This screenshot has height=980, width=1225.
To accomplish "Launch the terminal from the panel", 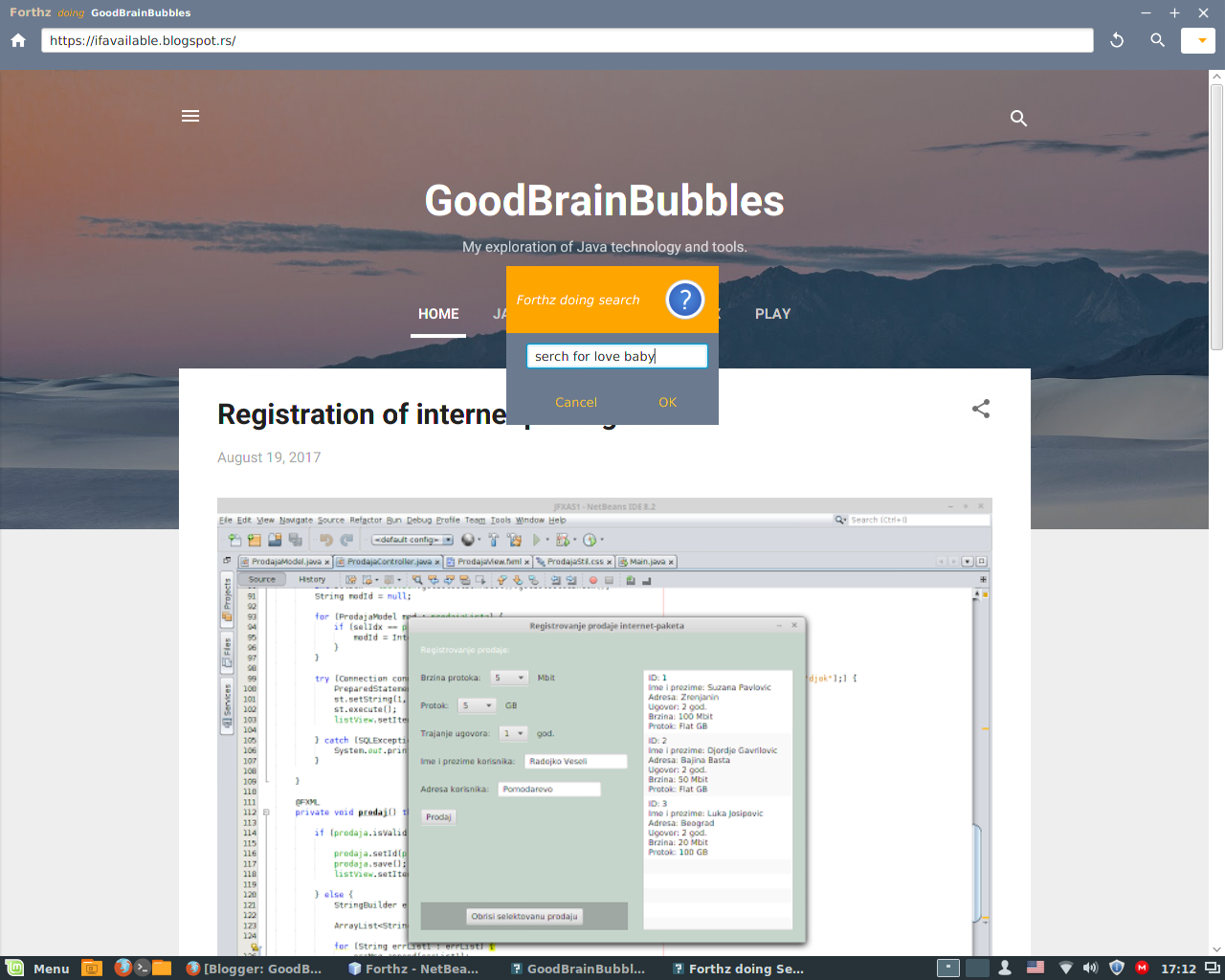I will click(142, 968).
